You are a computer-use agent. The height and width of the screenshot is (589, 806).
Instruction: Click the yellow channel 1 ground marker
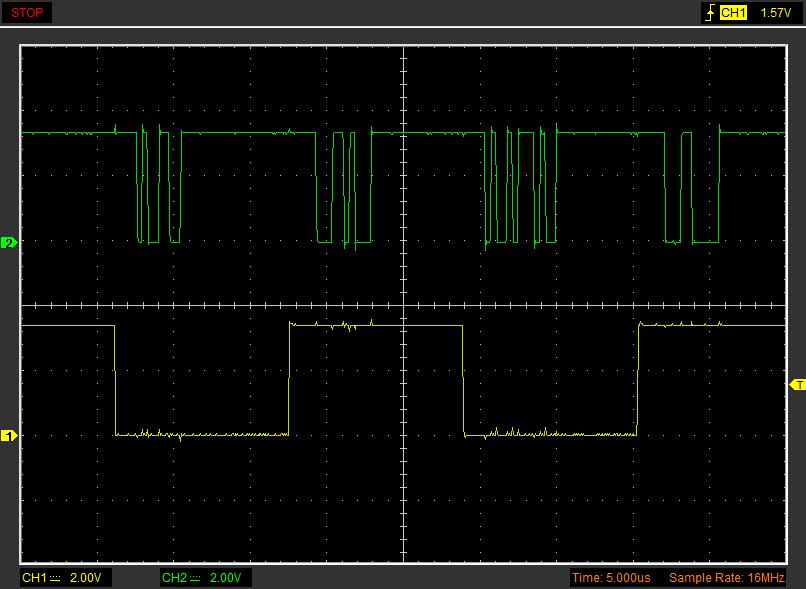(9, 436)
